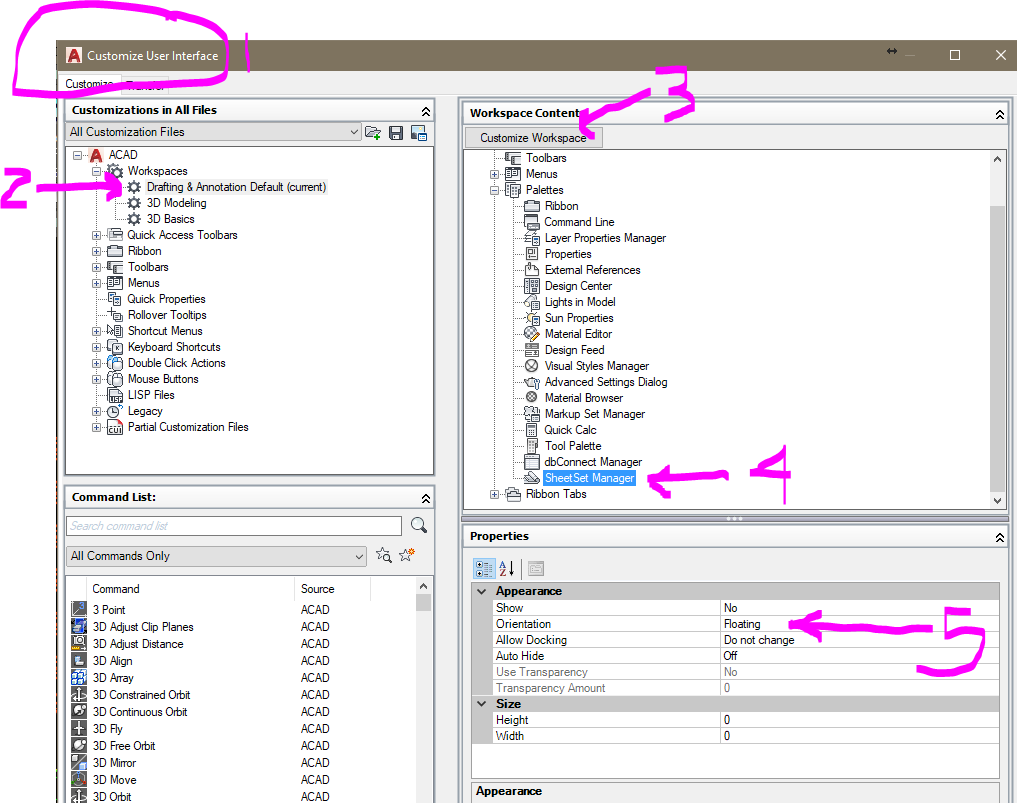Sort Properties alphabetically with the AZ icon
Viewport: 1017px width, 803px height.
pos(507,569)
